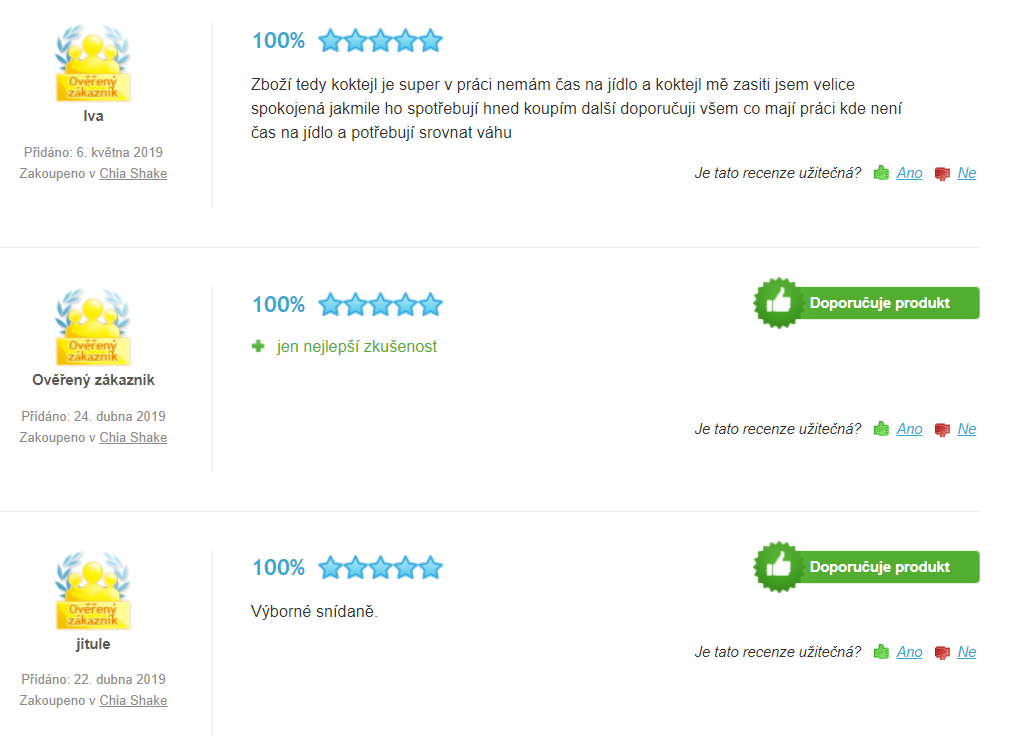Open Chia Shake link under jitule
The image size is (1024, 742).
[133, 700]
